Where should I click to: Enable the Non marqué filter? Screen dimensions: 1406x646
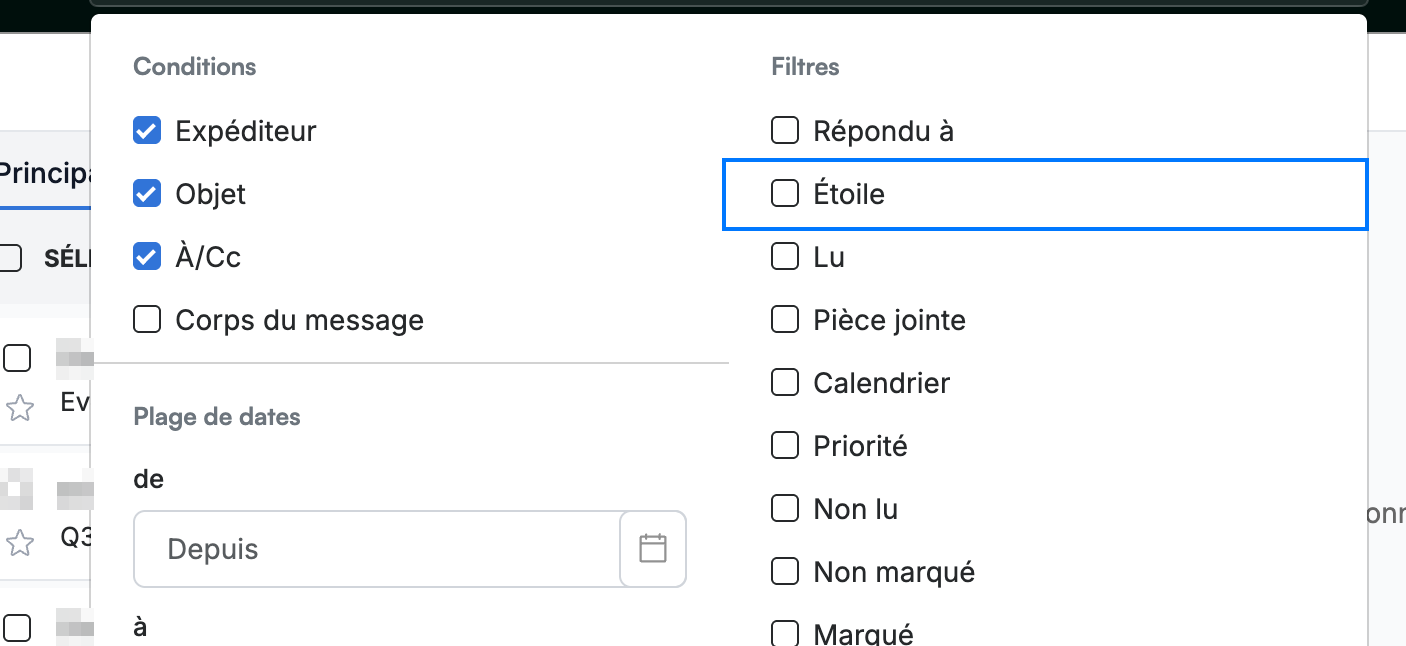785,572
